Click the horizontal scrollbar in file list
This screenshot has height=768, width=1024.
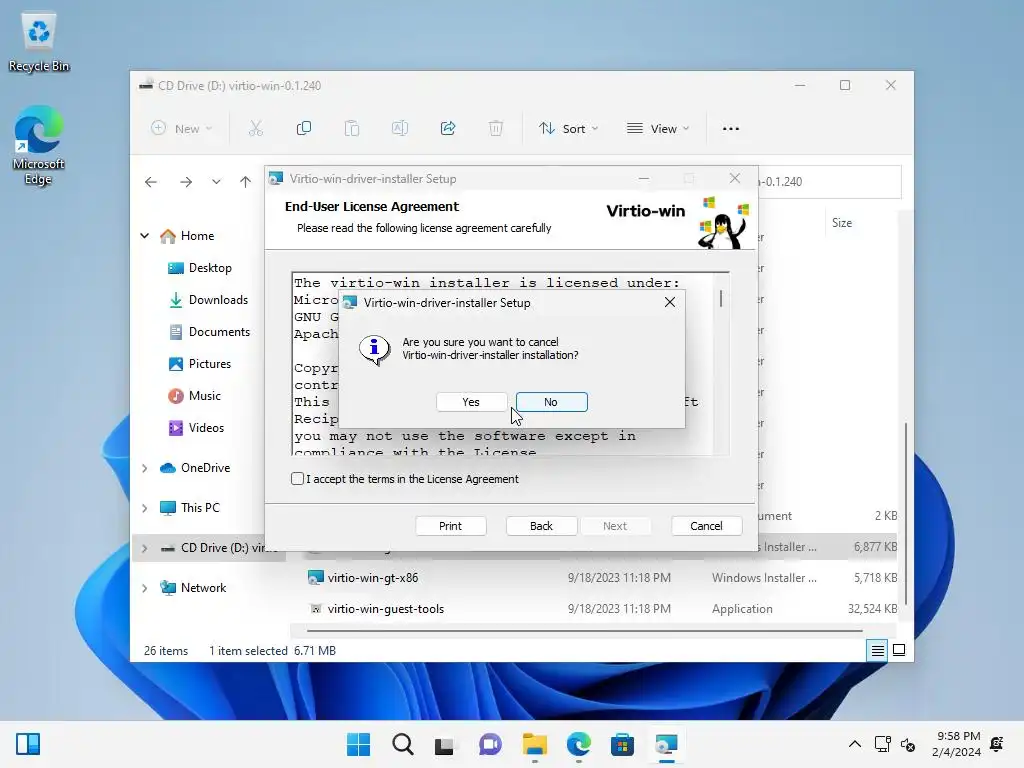[x=584, y=631]
